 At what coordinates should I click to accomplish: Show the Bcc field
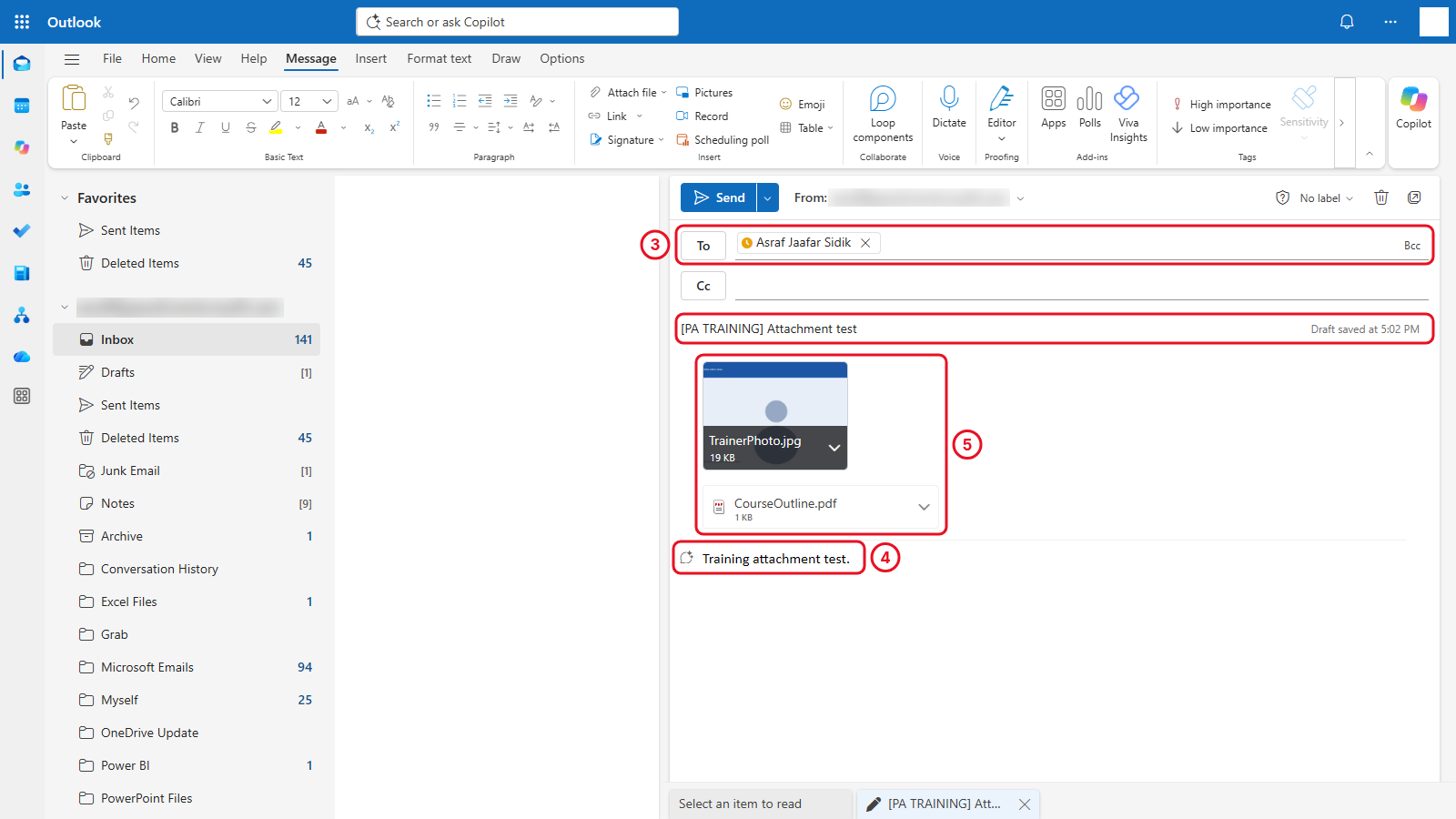point(1412,246)
